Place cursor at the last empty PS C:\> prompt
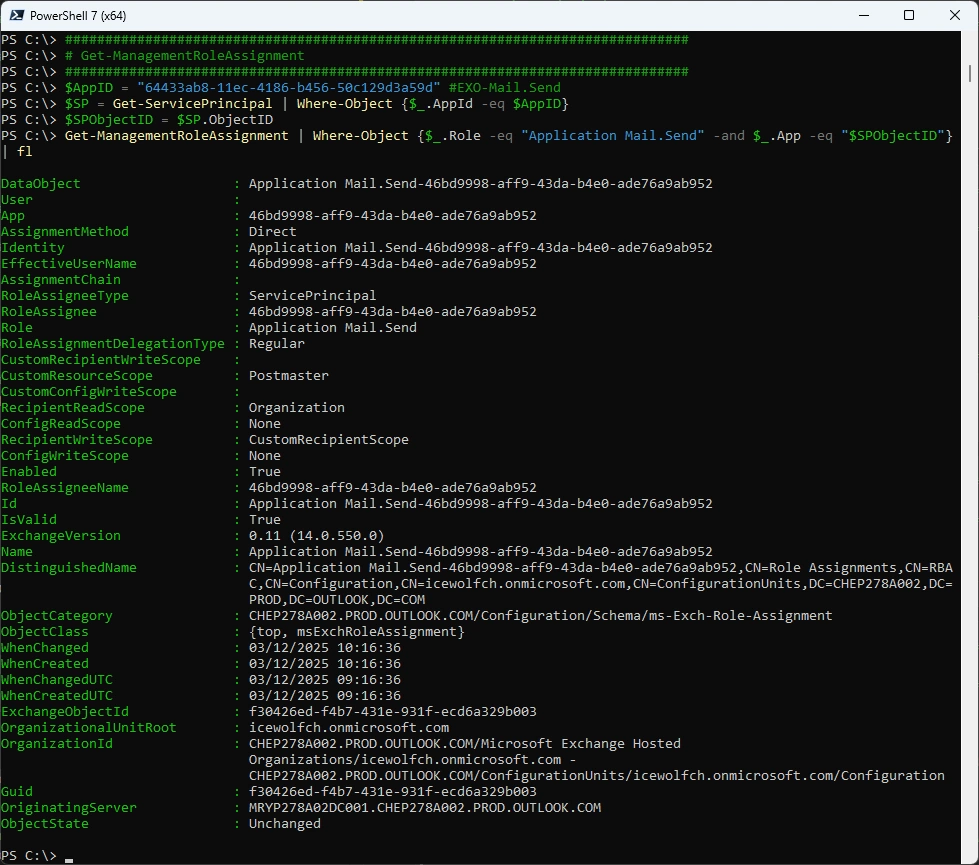979x865 pixels. [68, 856]
